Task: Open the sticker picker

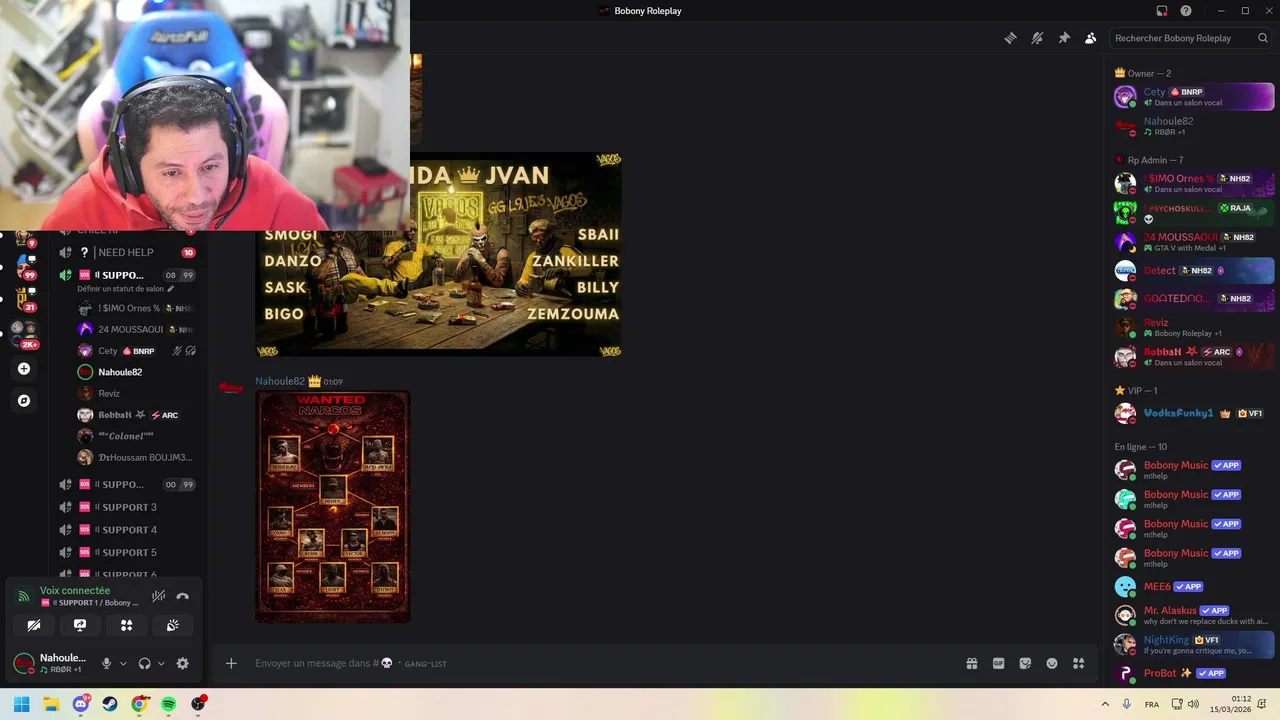Action: pyautogui.click(x=1025, y=663)
